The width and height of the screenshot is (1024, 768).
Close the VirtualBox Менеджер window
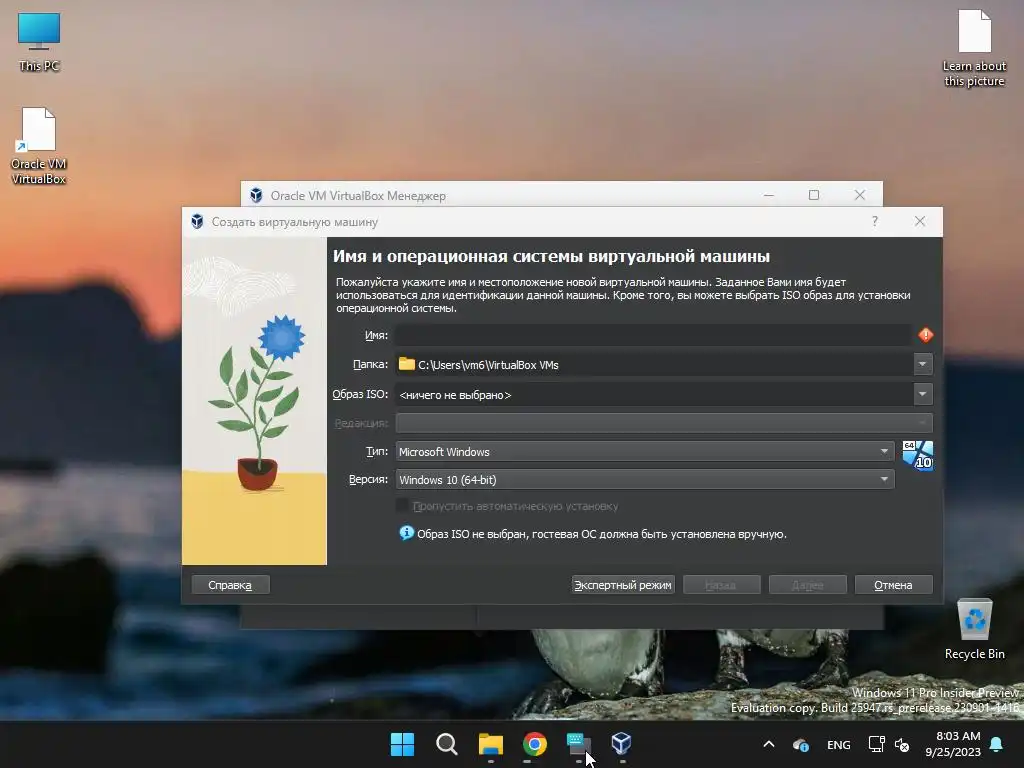click(859, 195)
